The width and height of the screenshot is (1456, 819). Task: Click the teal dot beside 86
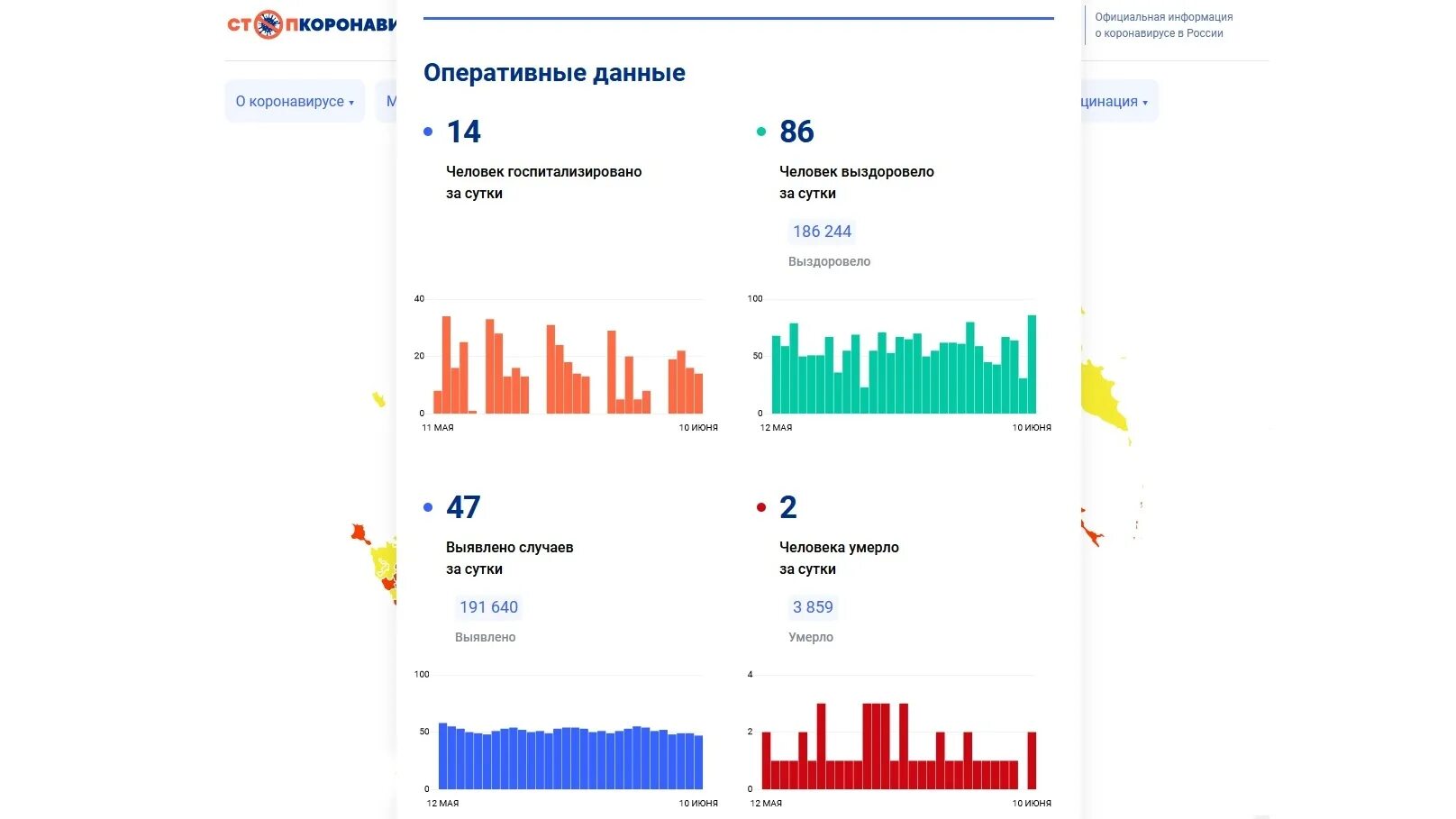pos(761,132)
